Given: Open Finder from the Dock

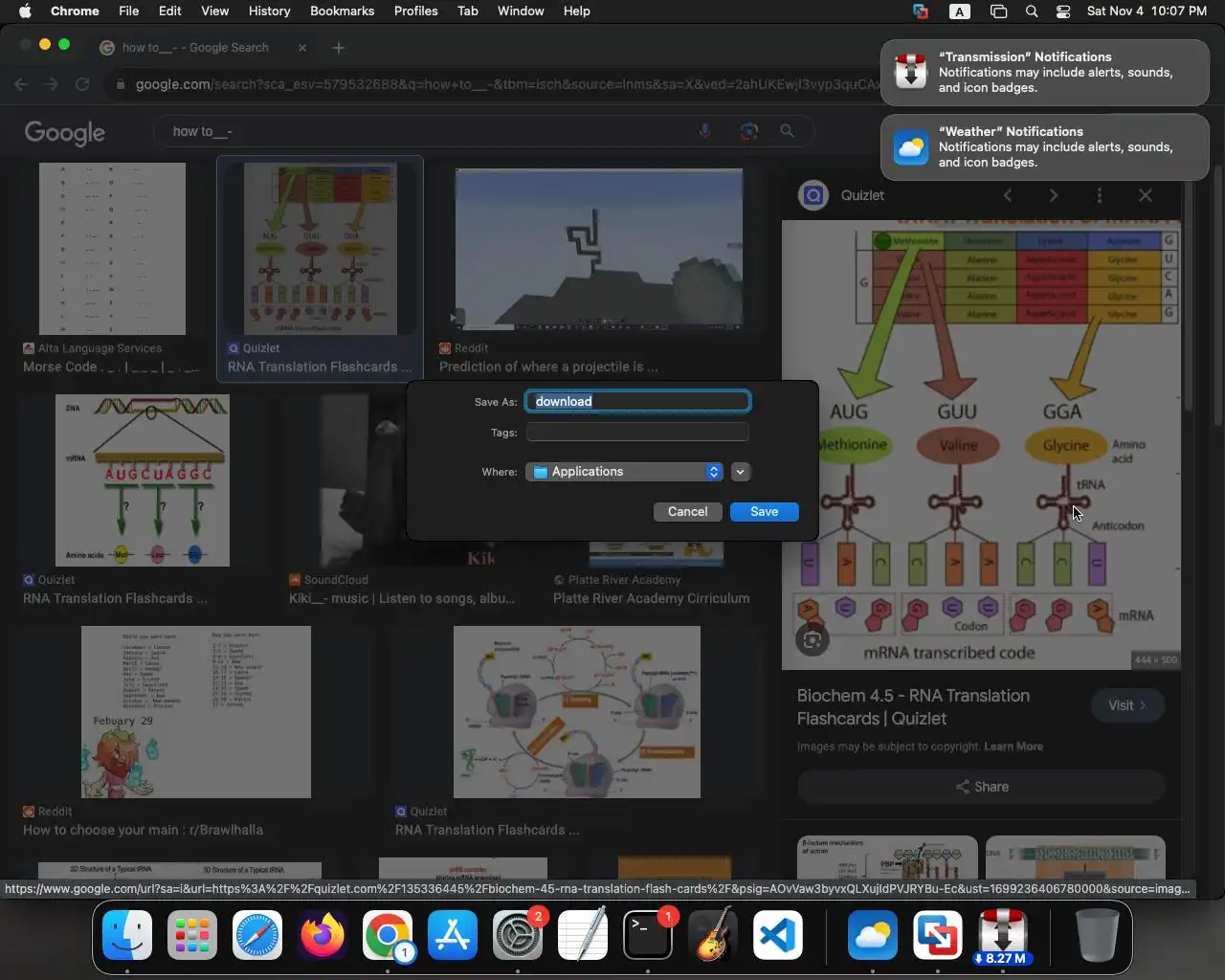Looking at the screenshot, I should pyautogui.click(x=127, y=935).
